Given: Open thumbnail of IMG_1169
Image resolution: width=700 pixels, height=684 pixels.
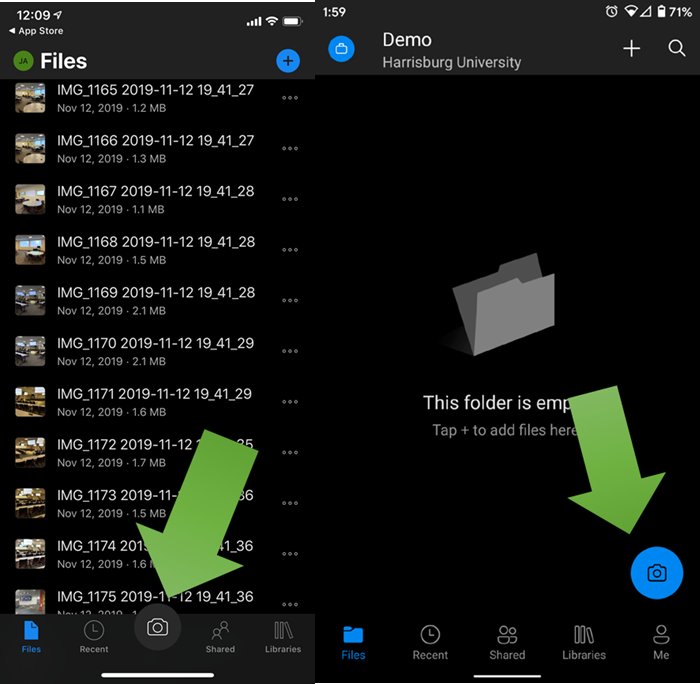Looking at the screenshot, I should [30, 300].
